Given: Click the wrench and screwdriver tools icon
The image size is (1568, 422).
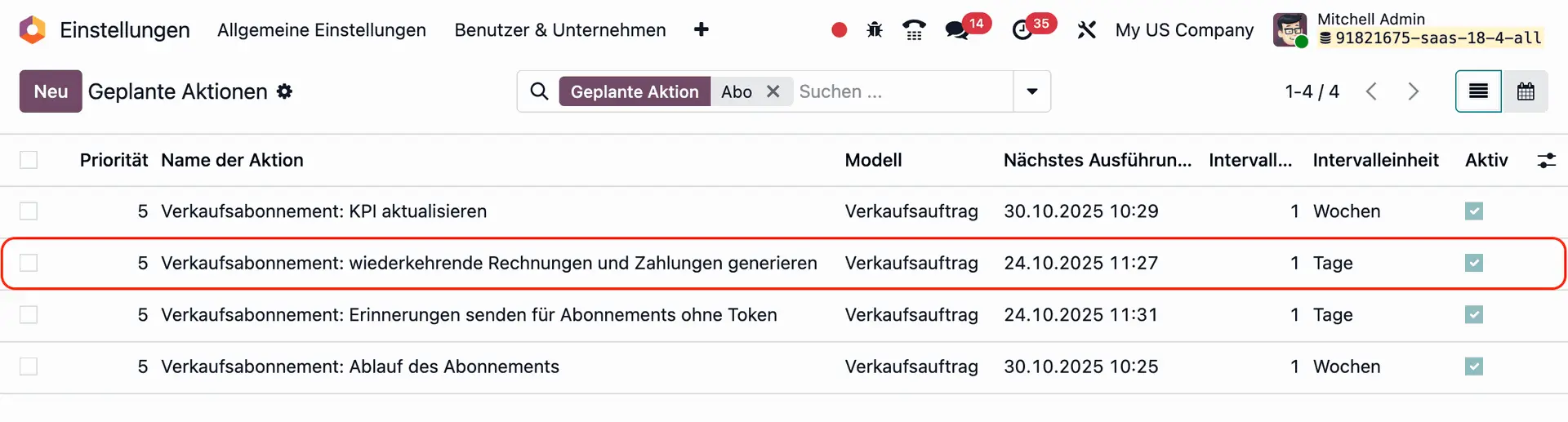Looking at the screenshot, I should pos(1086,30).
